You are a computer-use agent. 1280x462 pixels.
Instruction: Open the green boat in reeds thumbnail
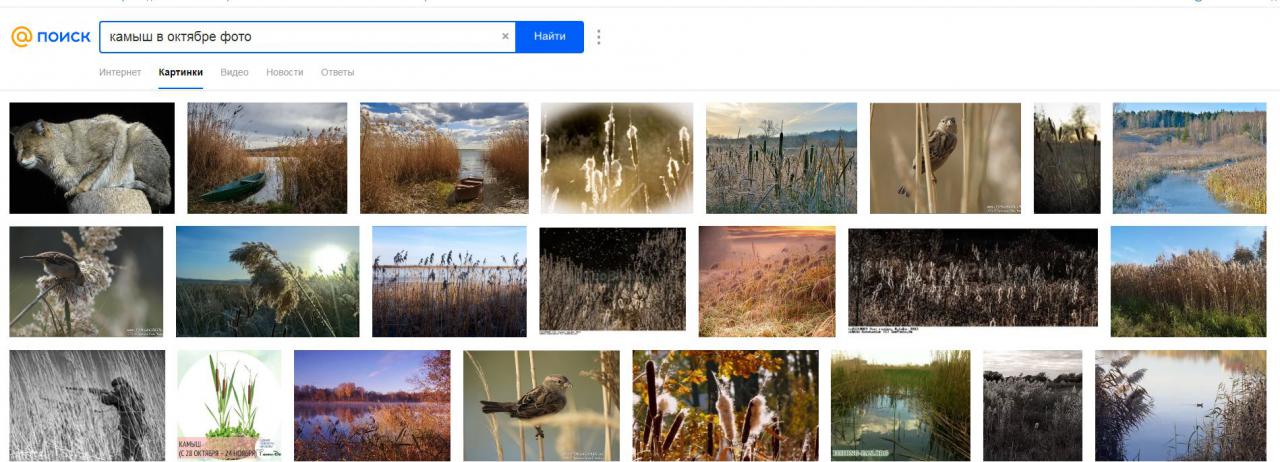[x=267, y=158]
